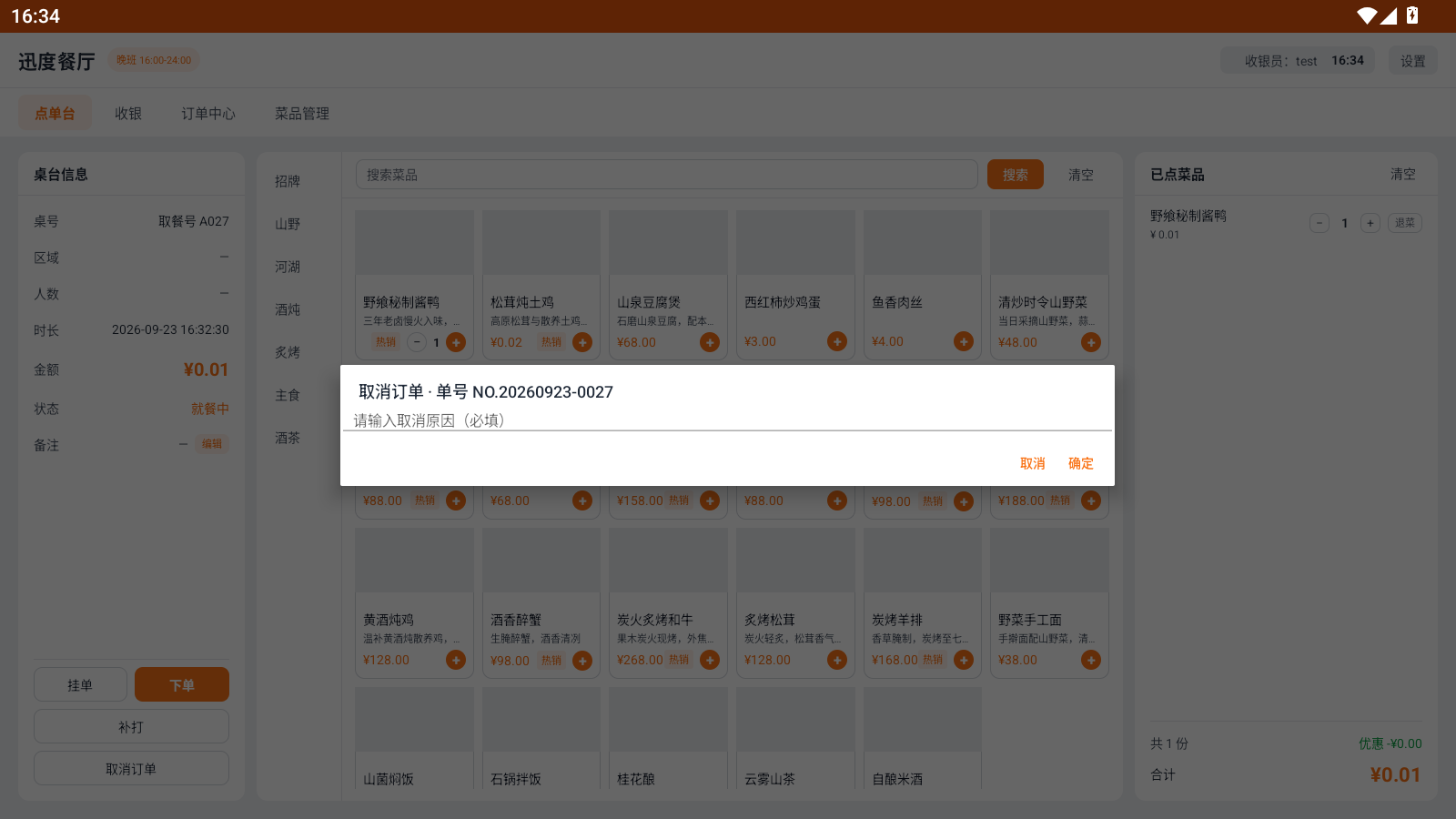Add 松茸炖土鸡 with its plus icon

click(582, 342)
